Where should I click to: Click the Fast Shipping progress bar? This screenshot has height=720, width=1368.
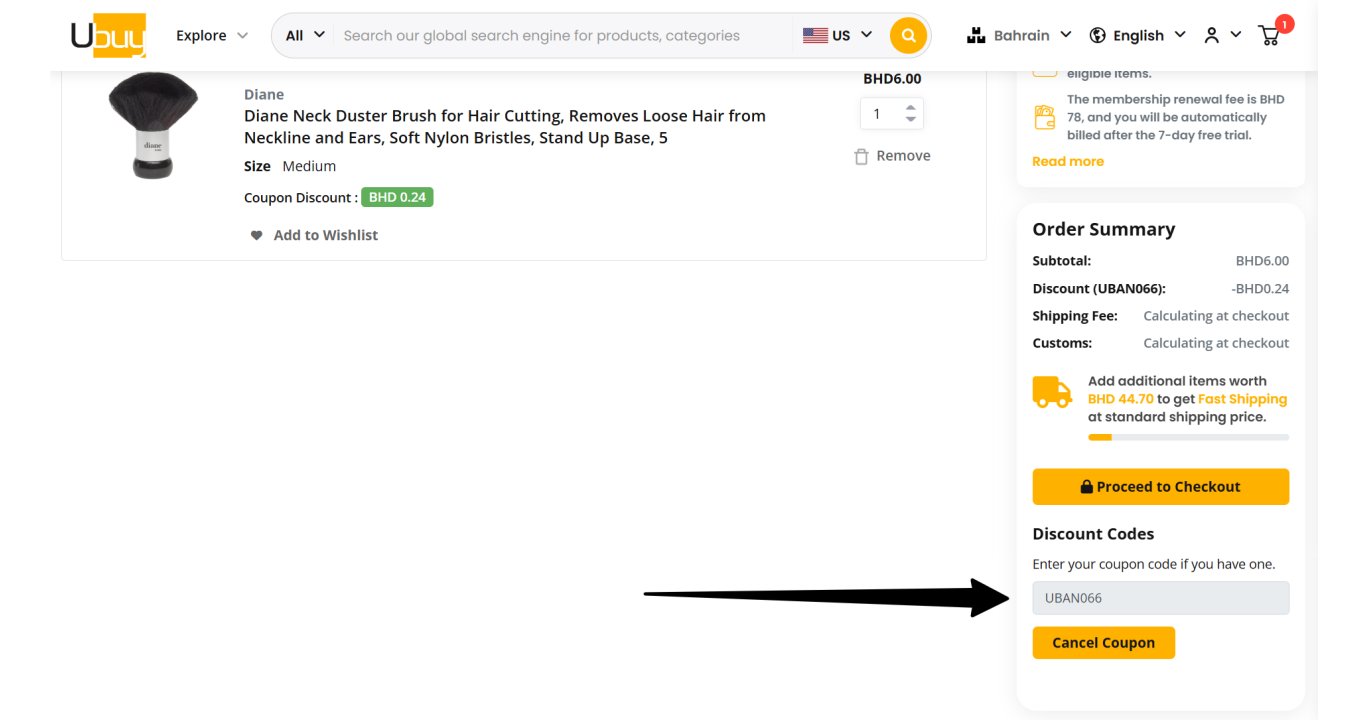[1188, 437]
